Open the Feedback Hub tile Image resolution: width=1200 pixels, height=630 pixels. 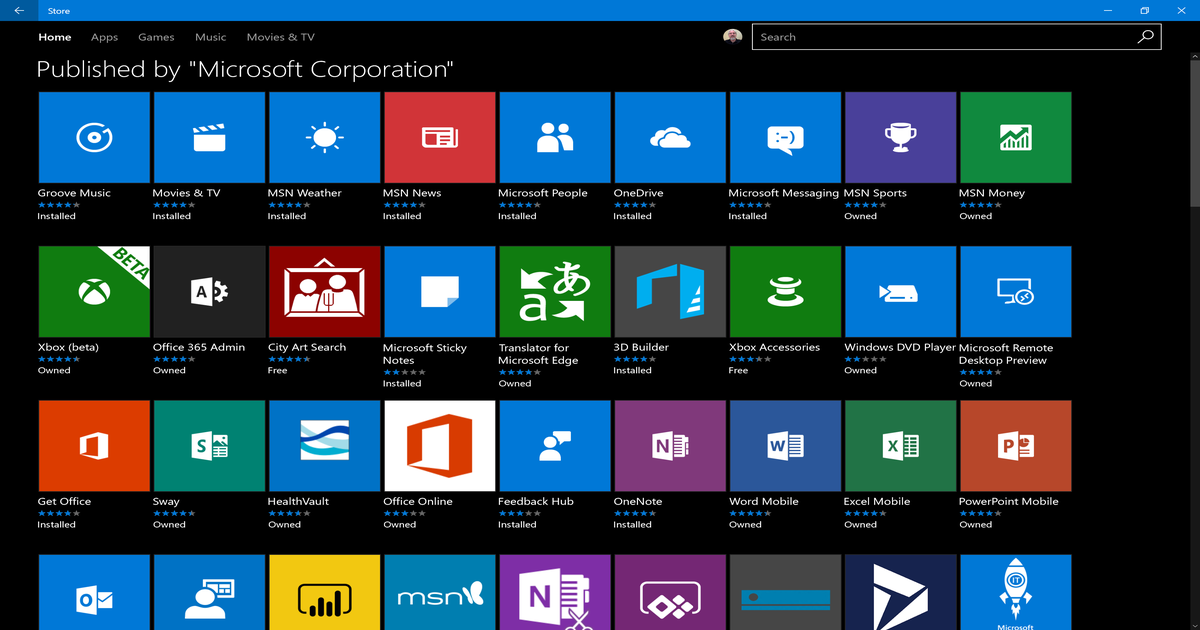tap(554, 445)
